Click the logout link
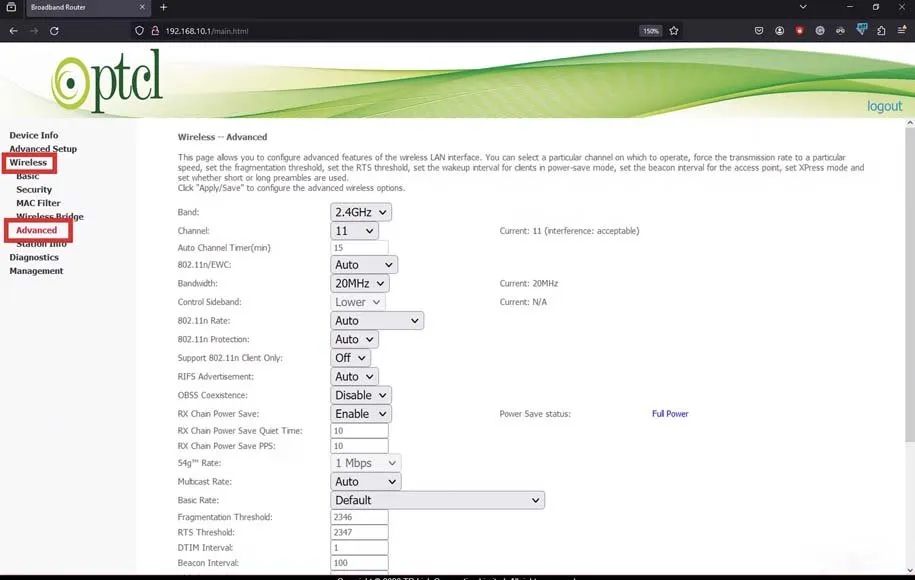915x580 pixels. (x=884, y=106)
